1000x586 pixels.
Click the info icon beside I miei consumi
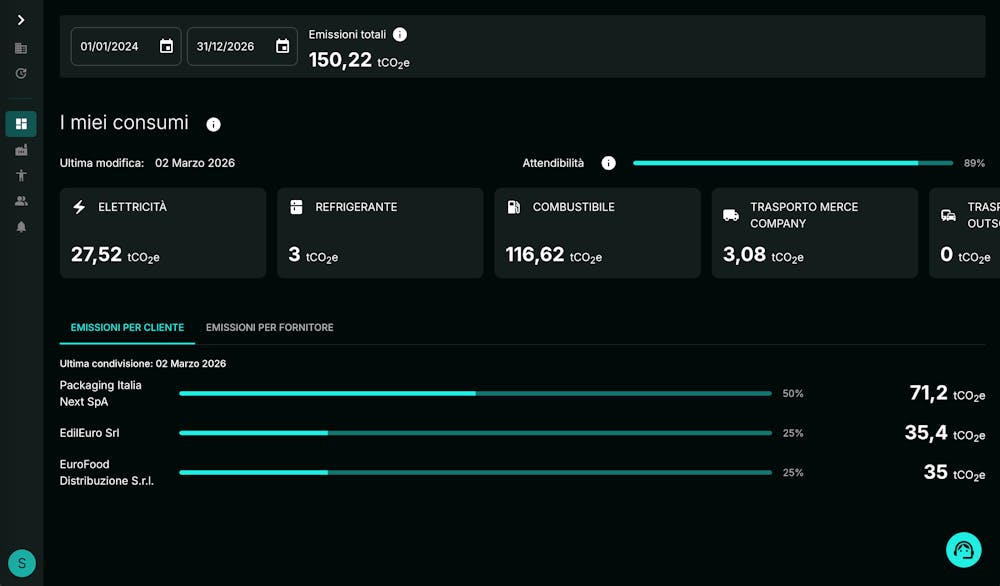pos(212,125)
